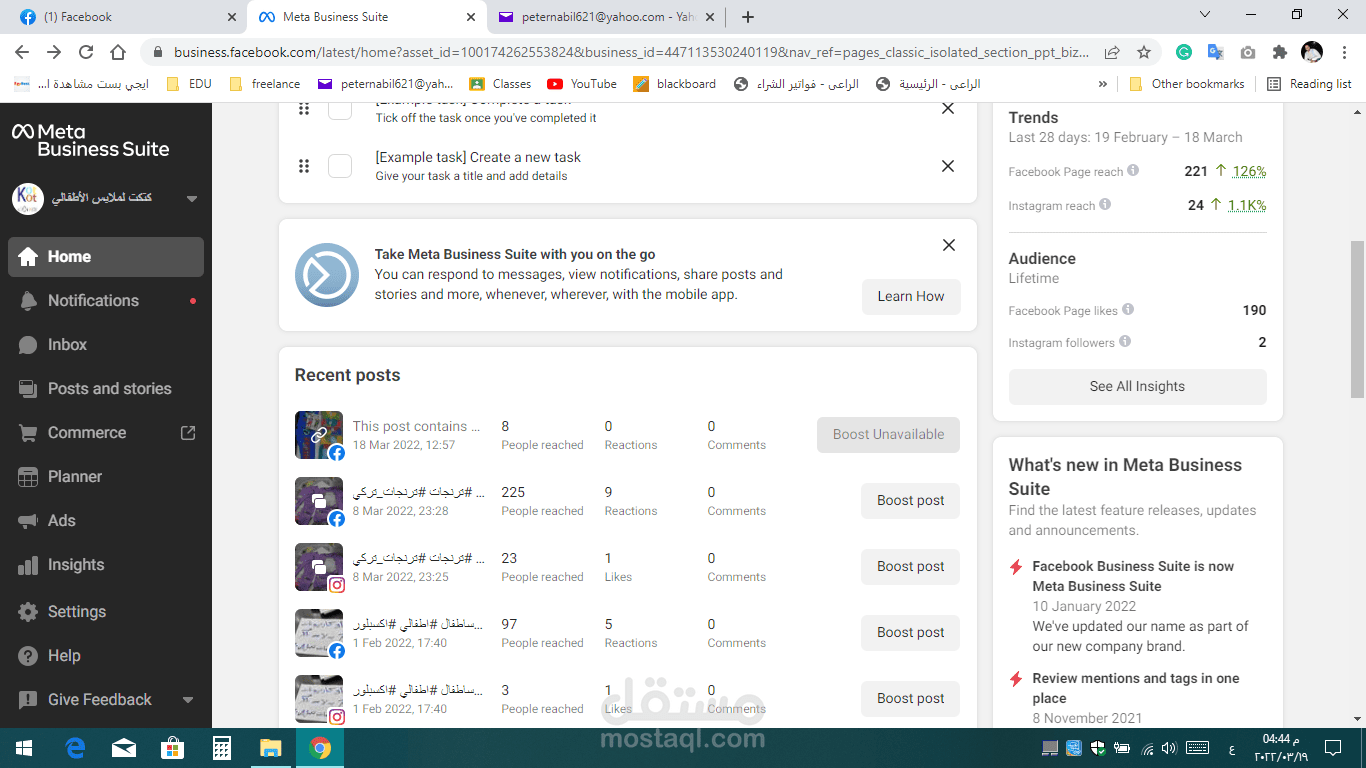Screen dimensions: 1366x768
Task: Open thumbnail of 18 Mar 2022 post
Action: [x=319, y=435]
